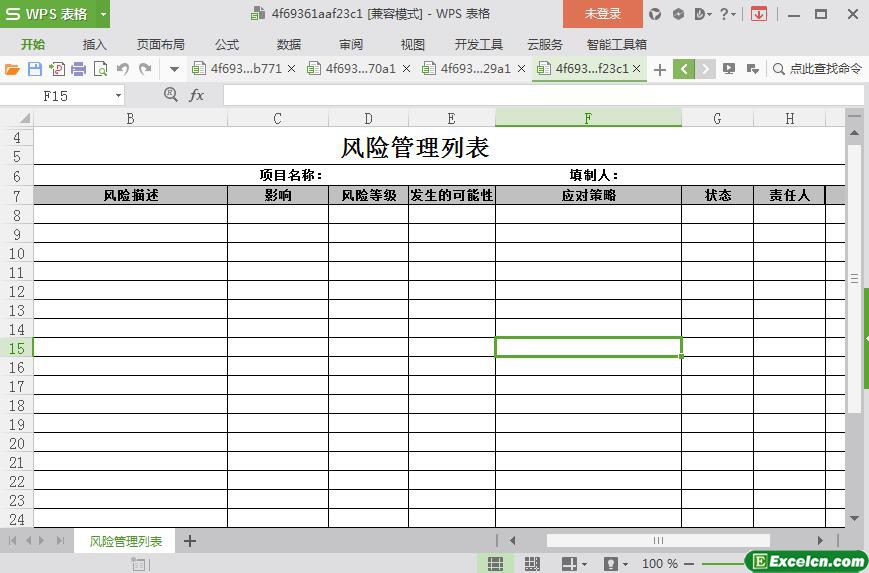This screenshot has width=869, height=573.
Task: Click the 未登录 login button
Action: pyautogui.click(x=603, y=14)
